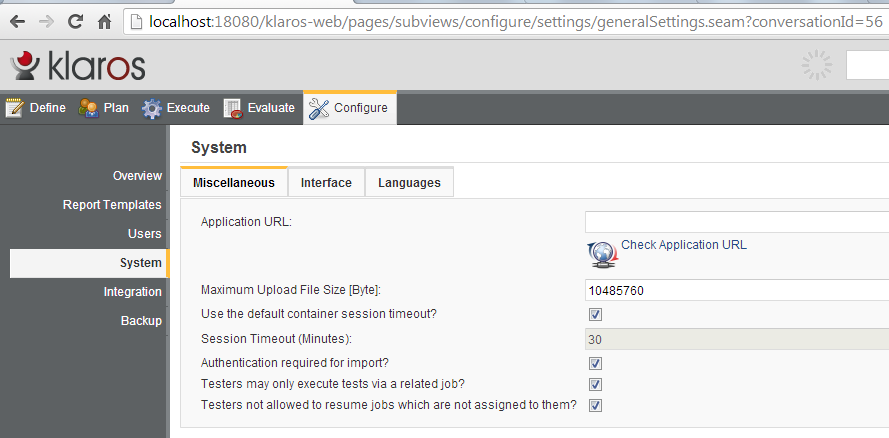The height and width of the screenshot is (438, 889).
Task: Click the Maximum Upload File Size field
Action: 736,291
